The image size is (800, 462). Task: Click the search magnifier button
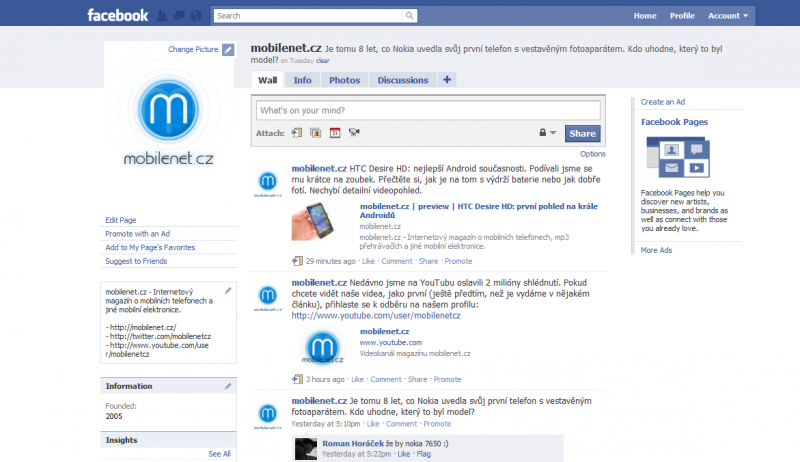[x=409, y=16]
